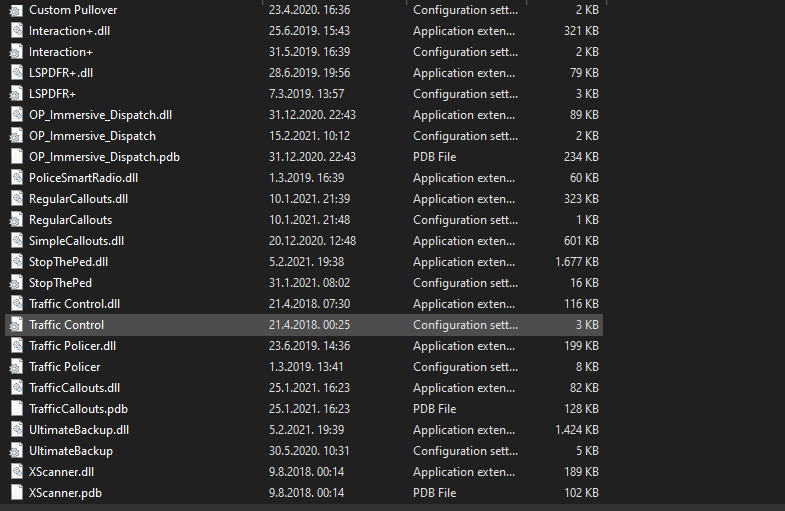Select the file name Traffic Control.dll
Screen dimensions: 785x511
[75, 304]
